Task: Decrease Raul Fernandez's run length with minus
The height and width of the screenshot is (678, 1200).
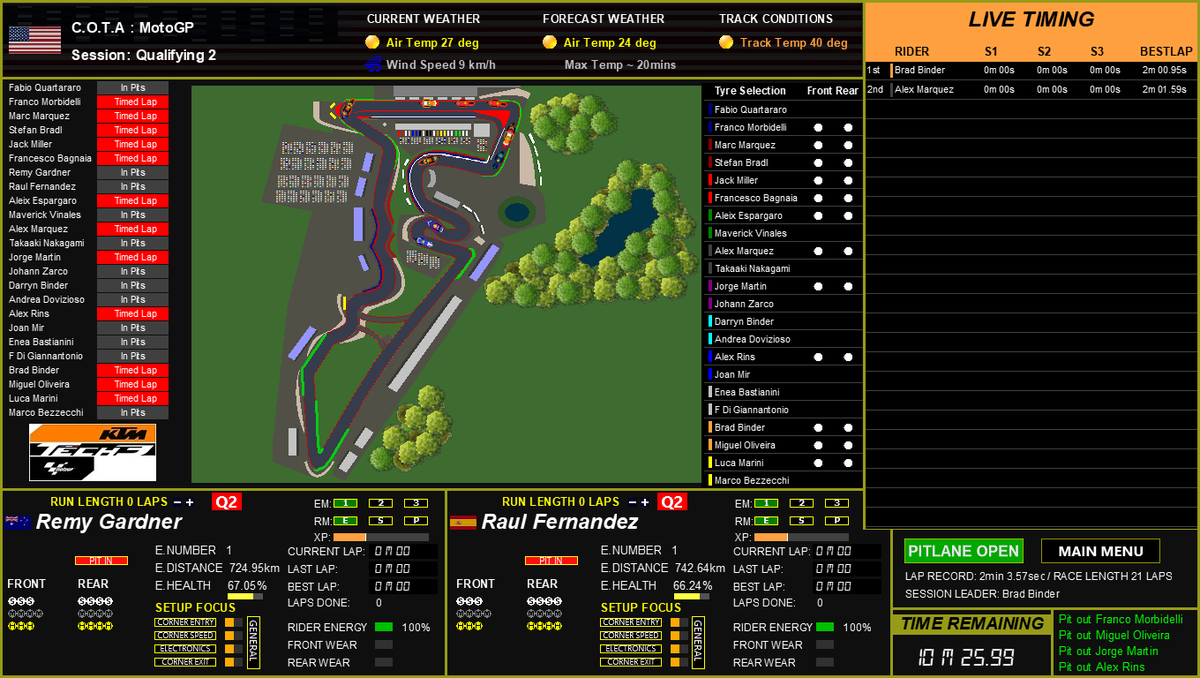Action: pos(633,502)
